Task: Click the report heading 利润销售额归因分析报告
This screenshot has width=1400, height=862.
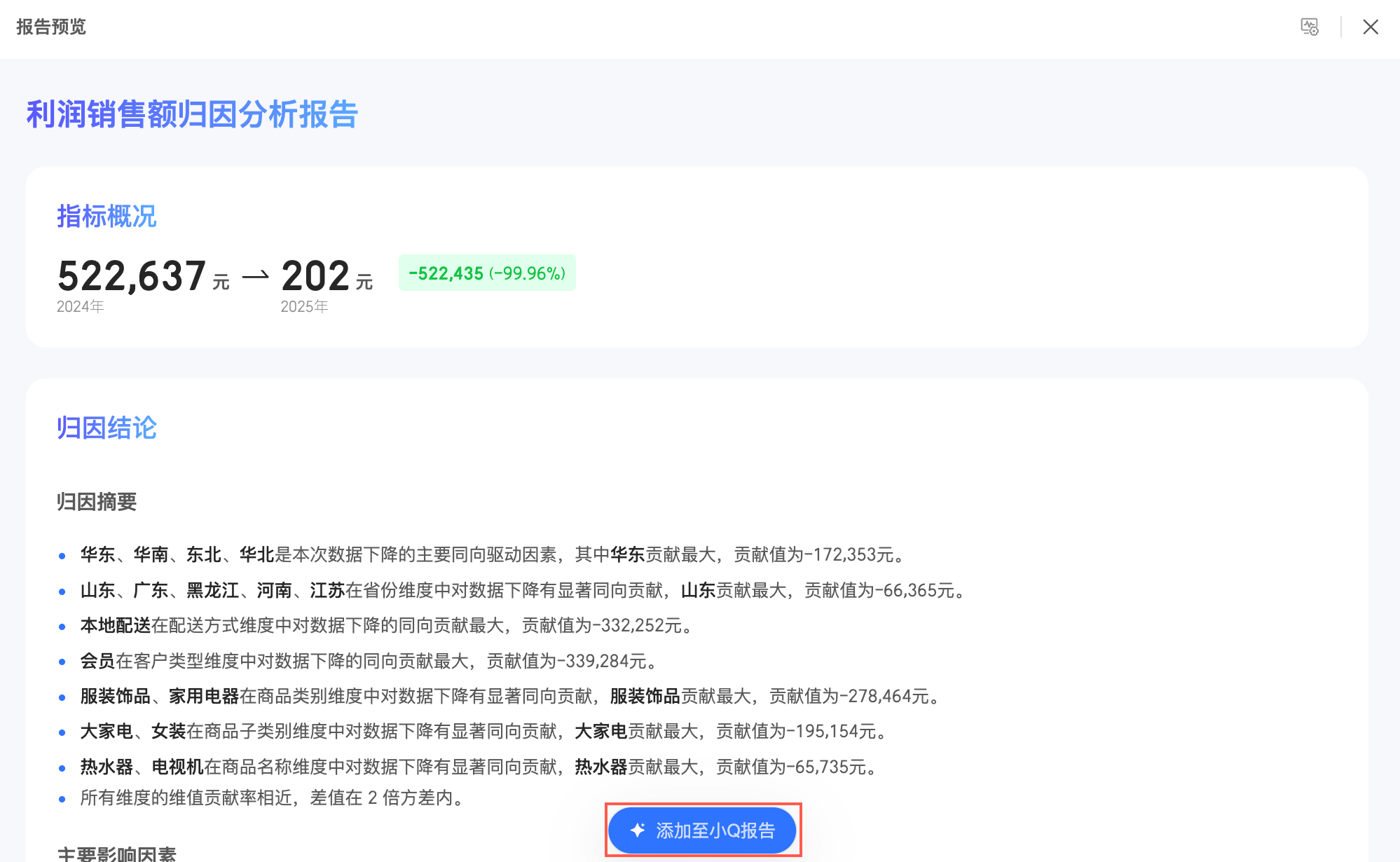Action: [x=192, y=114]
